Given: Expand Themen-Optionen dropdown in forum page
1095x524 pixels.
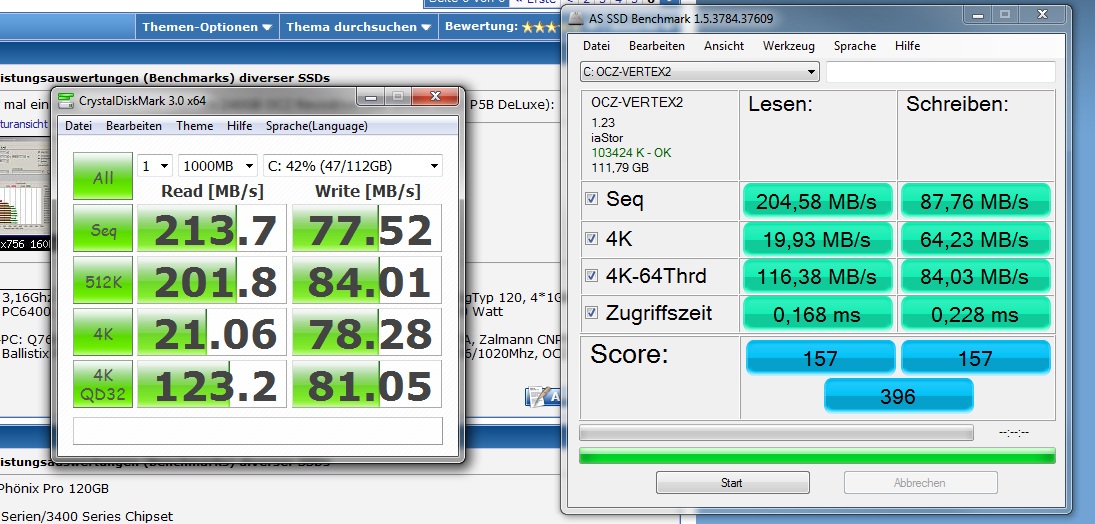Looking at the screenshot, I should [207, 27].
